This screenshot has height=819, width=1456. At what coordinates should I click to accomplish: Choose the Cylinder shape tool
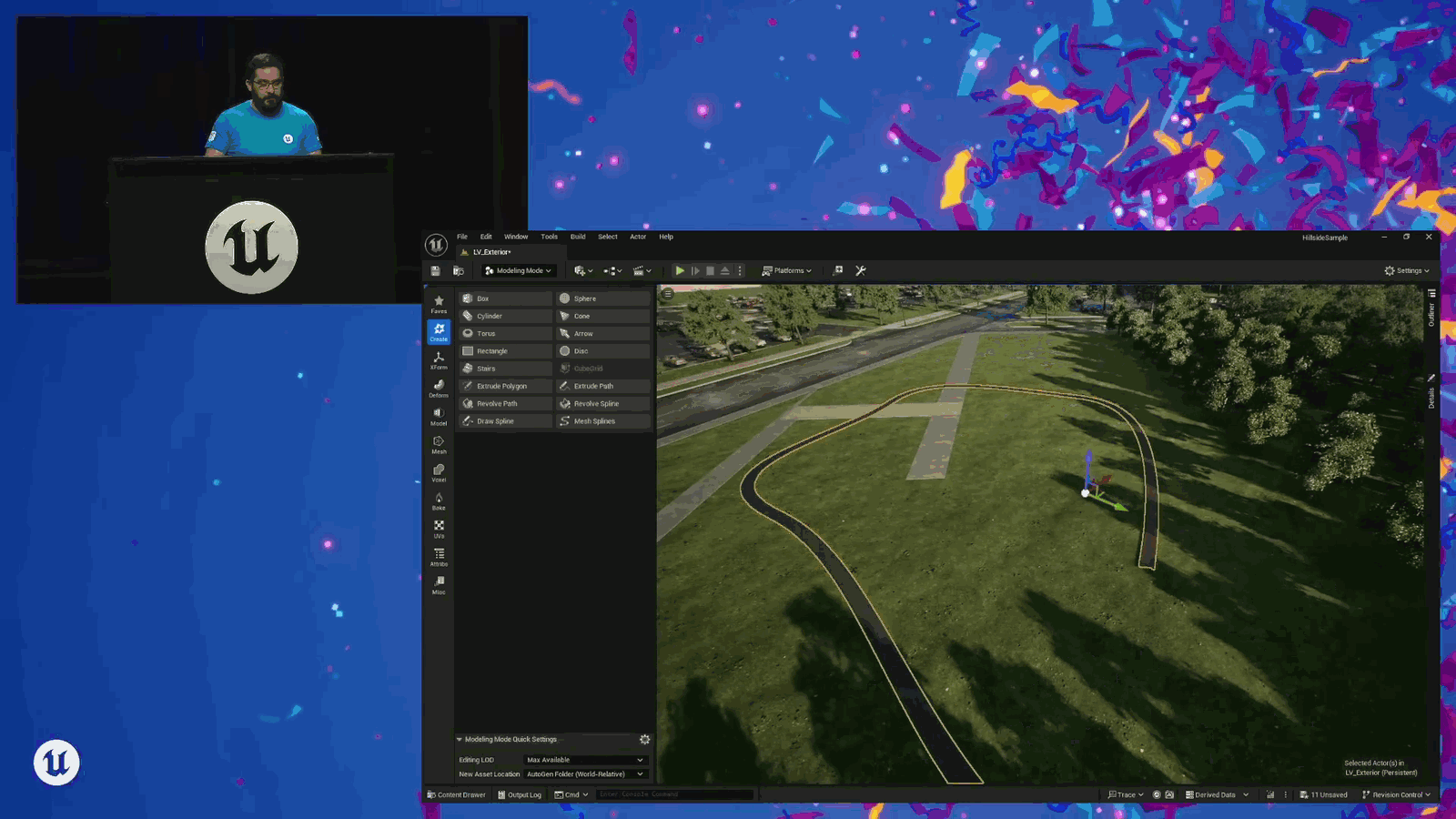pyautogui.click(x=505, y=316)
